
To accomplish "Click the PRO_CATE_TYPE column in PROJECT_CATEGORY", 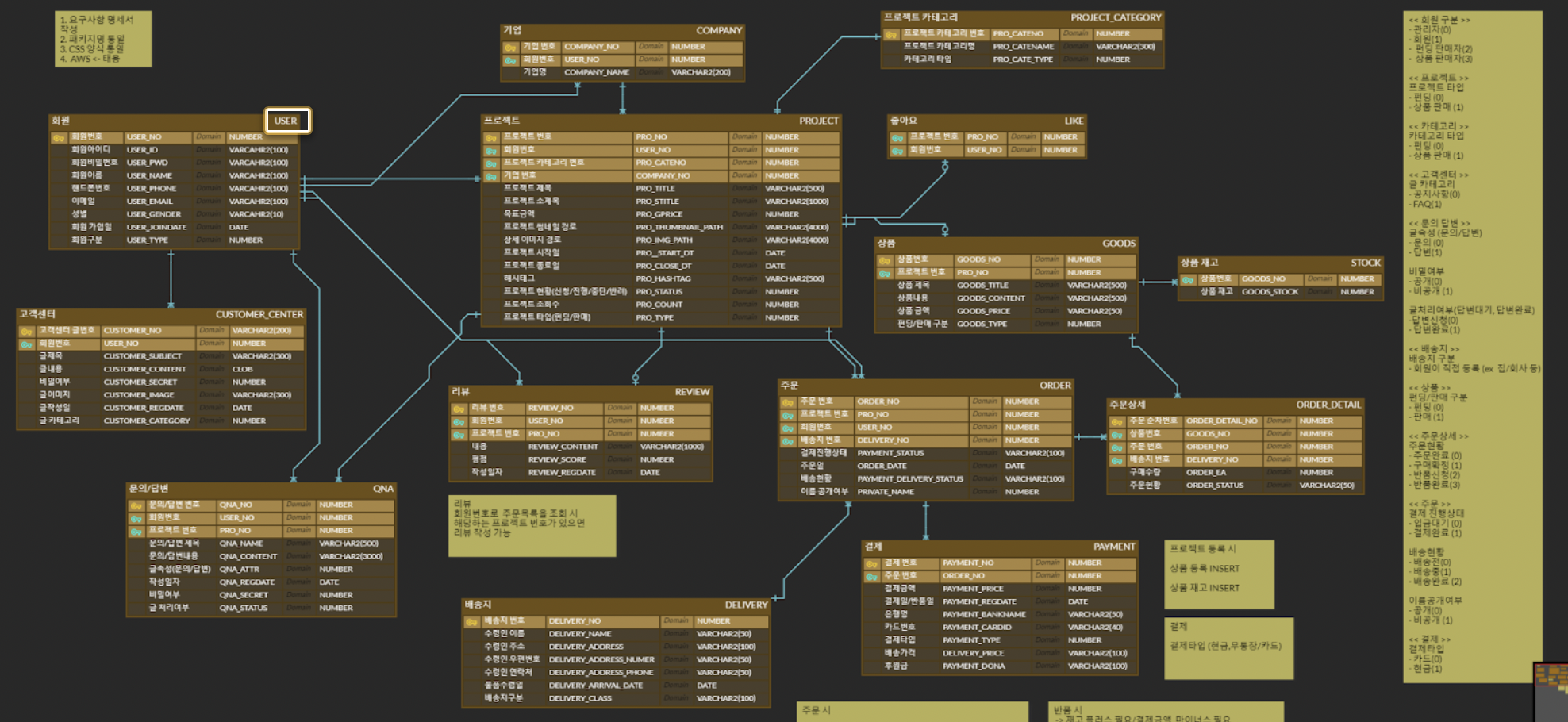I will coord(1022,60).
